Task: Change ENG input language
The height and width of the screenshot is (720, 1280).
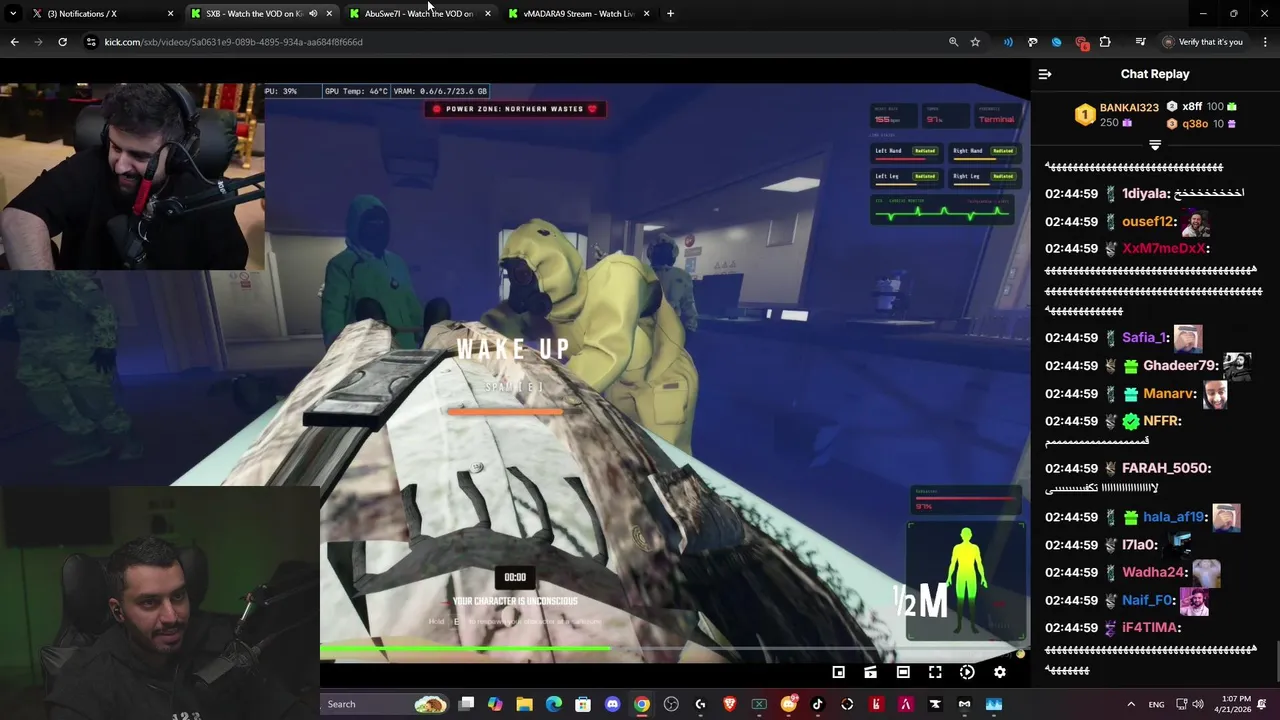Action: click(1156, 704)
